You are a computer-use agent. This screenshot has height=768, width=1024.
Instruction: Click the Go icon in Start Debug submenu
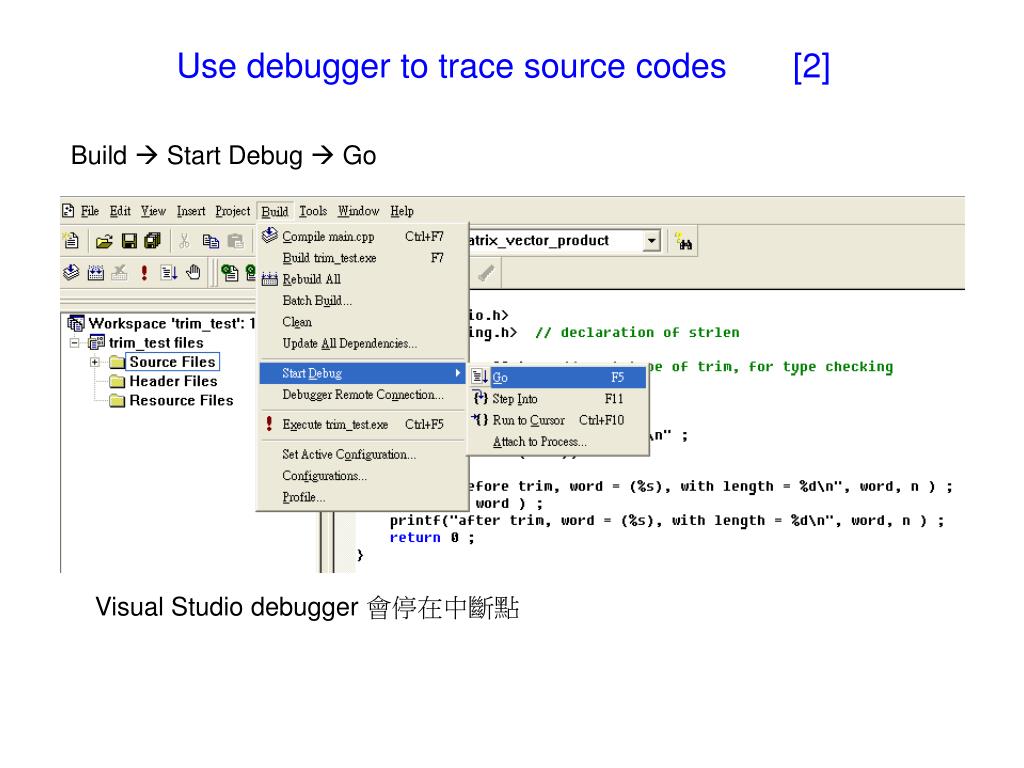(x=480, y=377)
